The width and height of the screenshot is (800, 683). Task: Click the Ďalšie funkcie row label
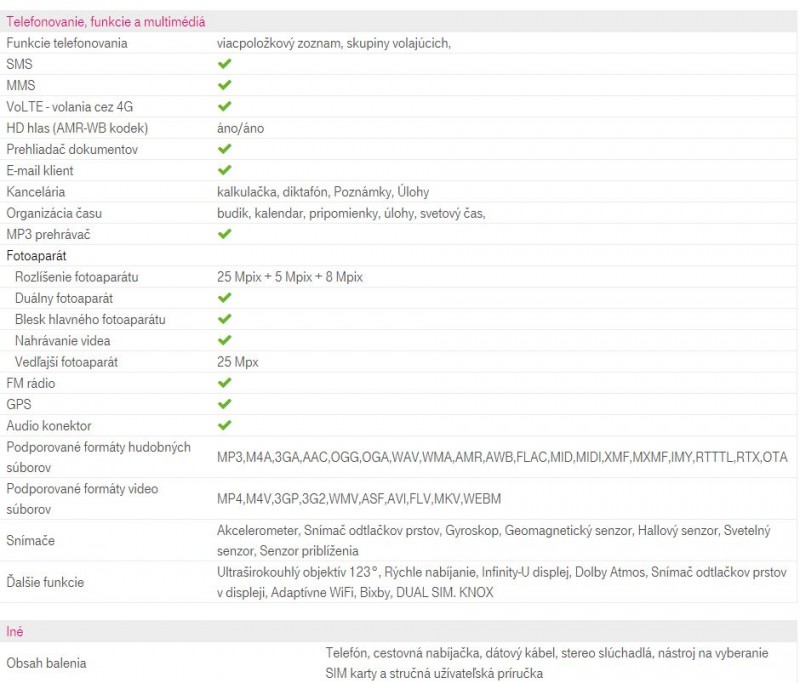(45, 582)
